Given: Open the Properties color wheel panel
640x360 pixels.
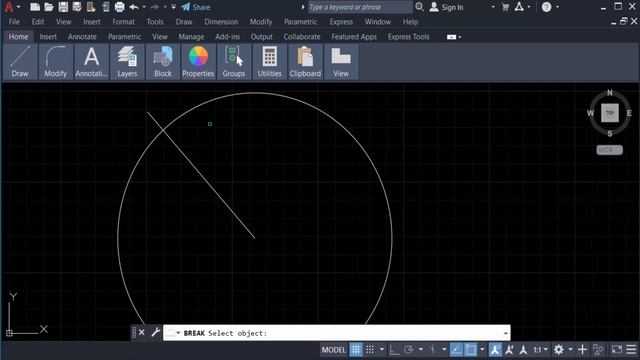Looking at the screenshot, I should pos(198,62).
